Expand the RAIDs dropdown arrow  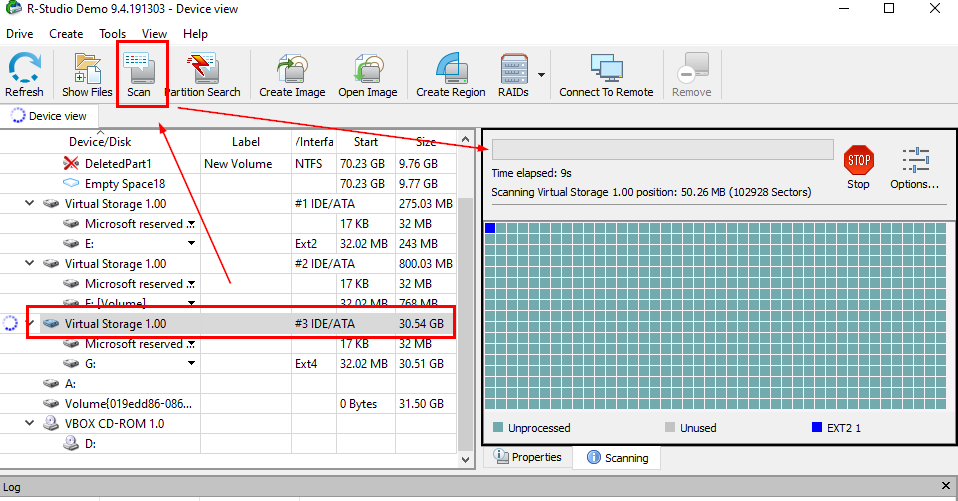(541, 74)
